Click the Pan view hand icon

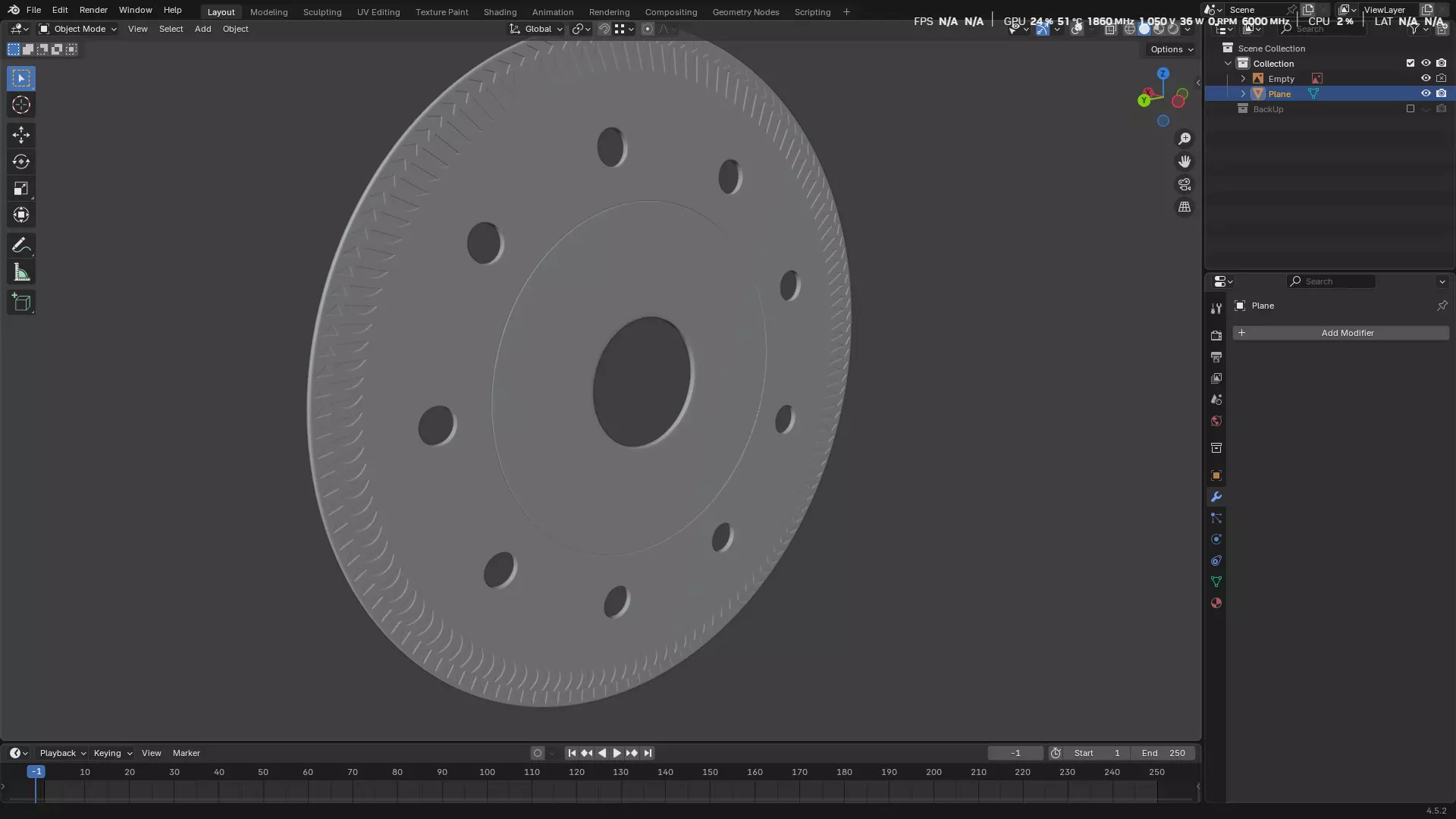coord(1185,162)
